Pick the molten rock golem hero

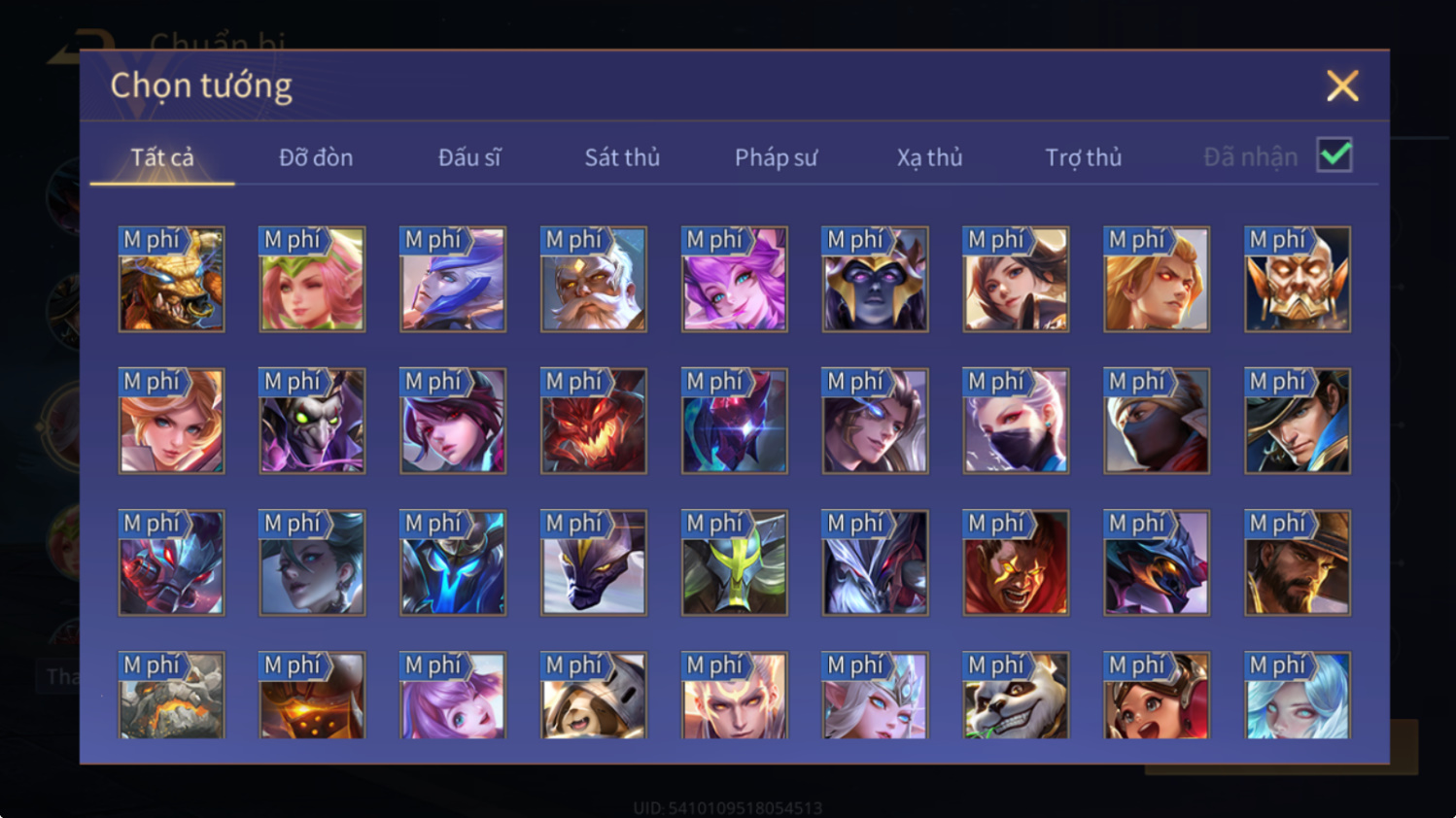pyautogui.click(x=171, y=696)
